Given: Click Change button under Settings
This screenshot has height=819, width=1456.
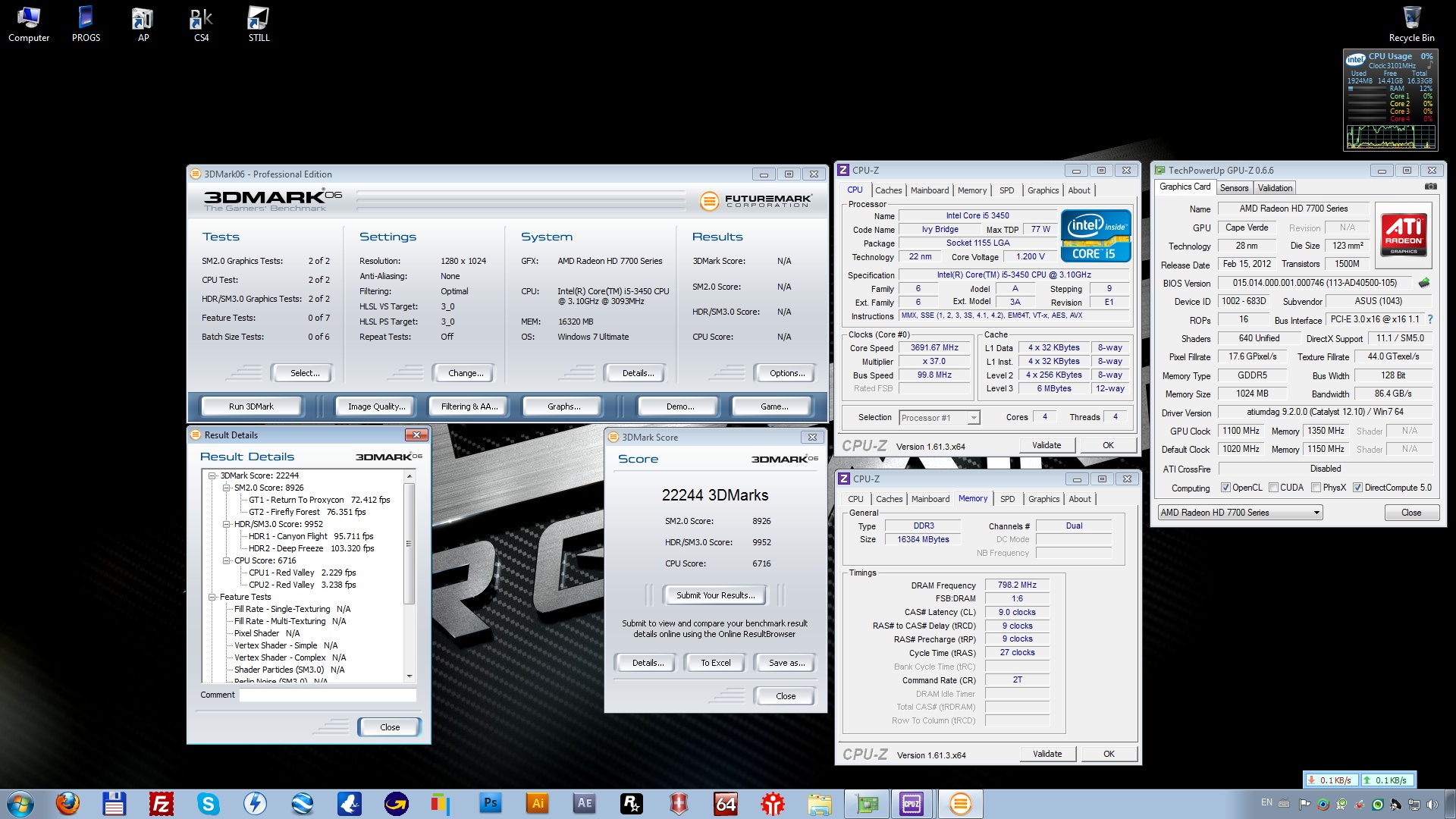Looking at the screenshot, I should (x=465, y=373).
